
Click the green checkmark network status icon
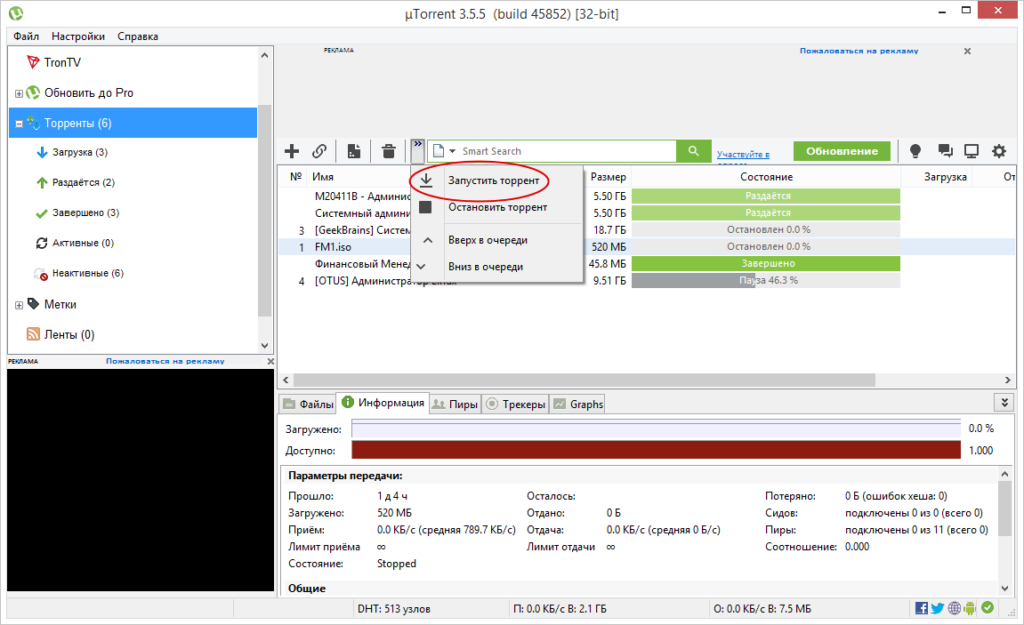pos(987,607)
